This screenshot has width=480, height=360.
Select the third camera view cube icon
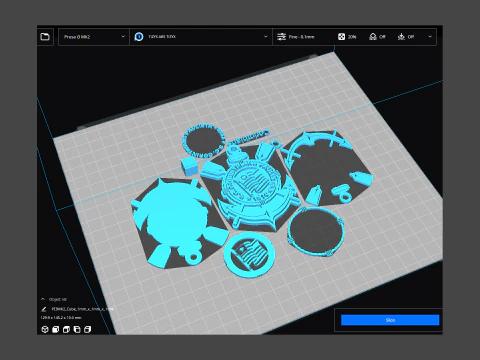coord(66,329)
